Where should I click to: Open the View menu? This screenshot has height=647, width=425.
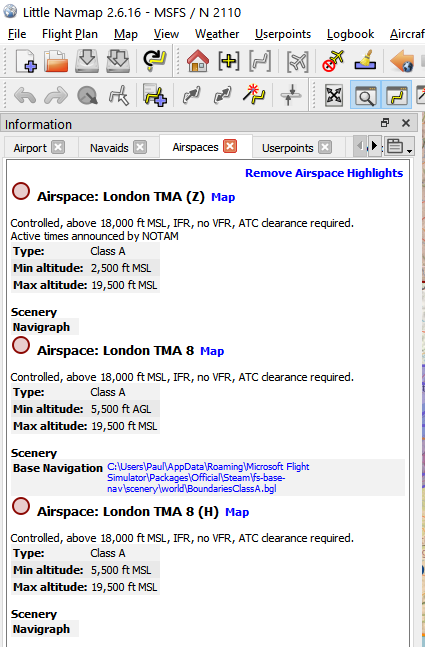tap(166, 34)
